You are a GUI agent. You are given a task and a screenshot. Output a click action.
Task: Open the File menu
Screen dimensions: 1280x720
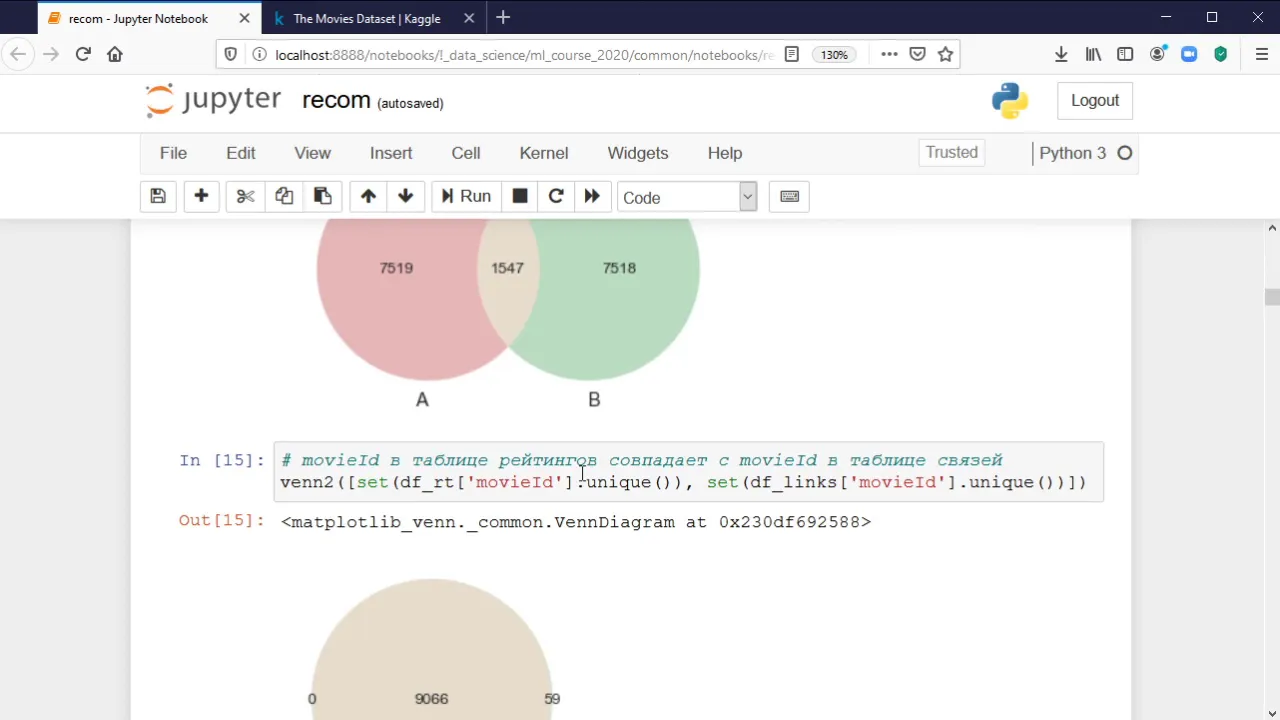(x=173, y=153)
